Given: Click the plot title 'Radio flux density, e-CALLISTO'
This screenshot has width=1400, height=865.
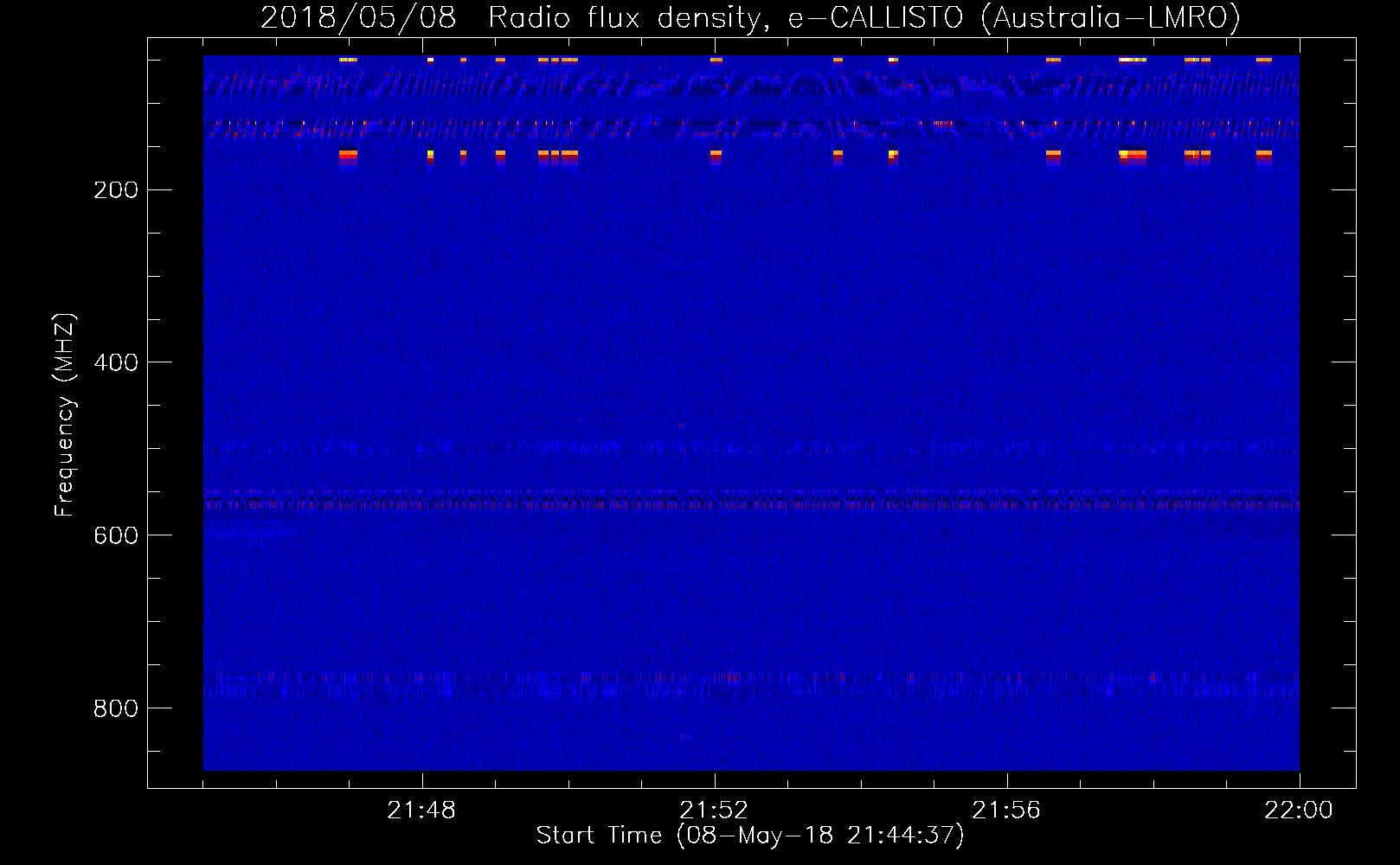Looking at the screenshot, I should click(x=725, y=18).
